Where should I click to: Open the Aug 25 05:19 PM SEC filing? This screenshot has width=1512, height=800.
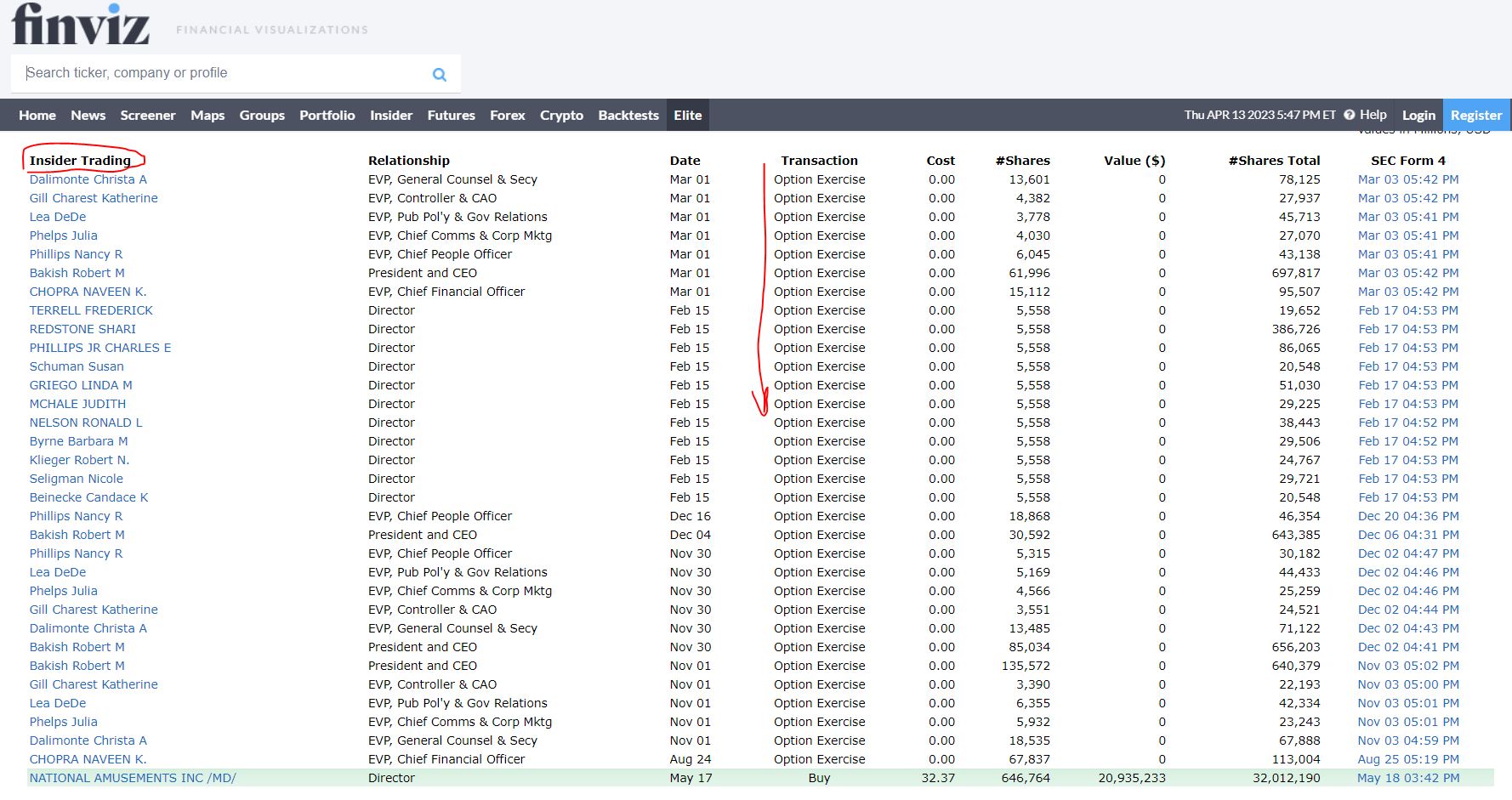point(1408,759)
